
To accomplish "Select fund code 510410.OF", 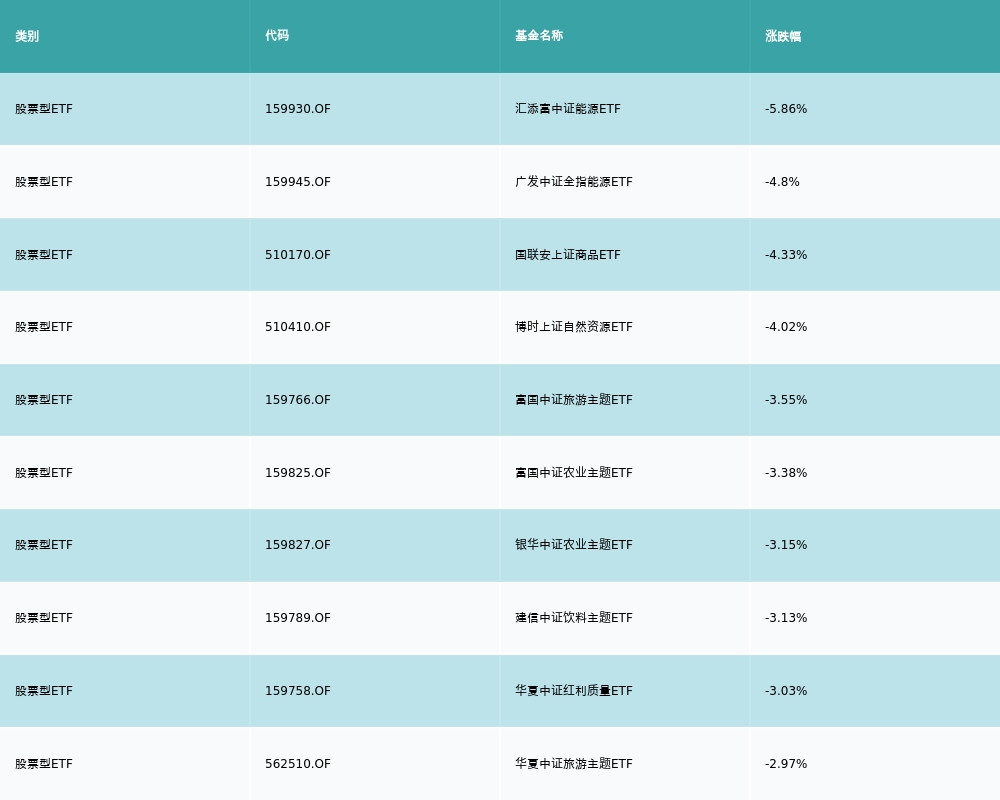I will coord(298,327).
